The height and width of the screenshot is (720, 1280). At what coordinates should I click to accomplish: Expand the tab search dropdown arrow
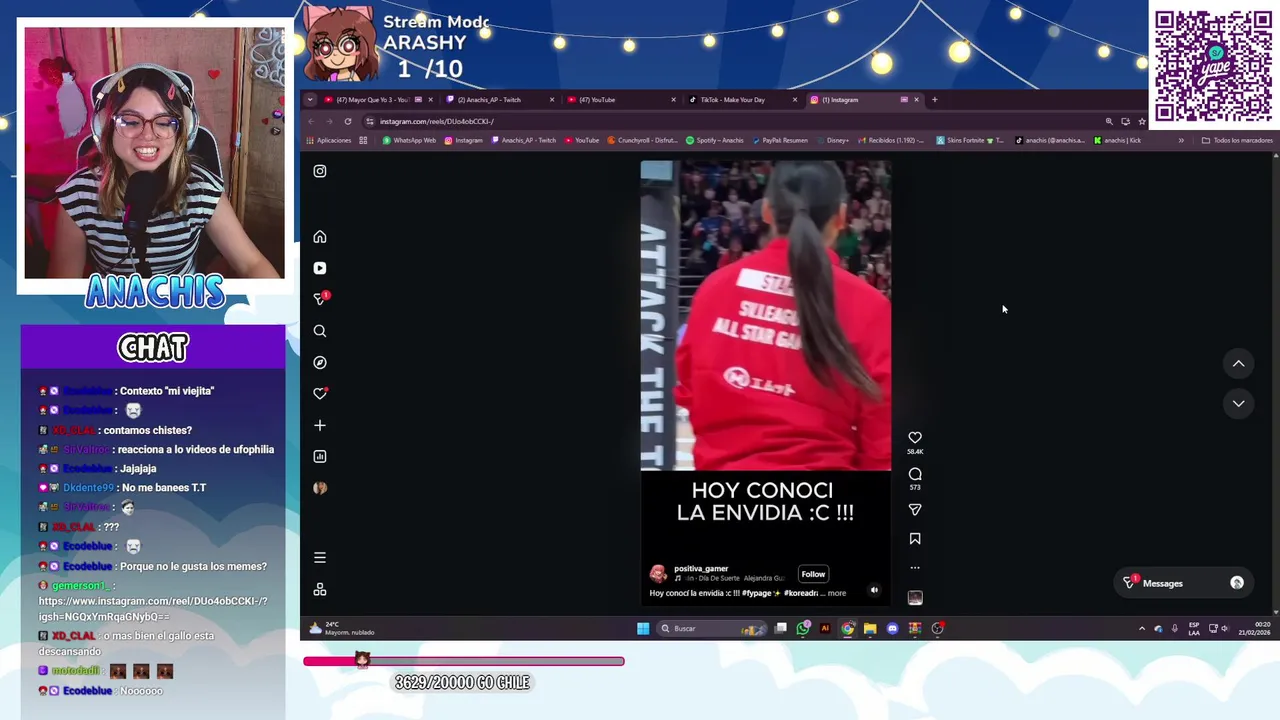(310, 100)
